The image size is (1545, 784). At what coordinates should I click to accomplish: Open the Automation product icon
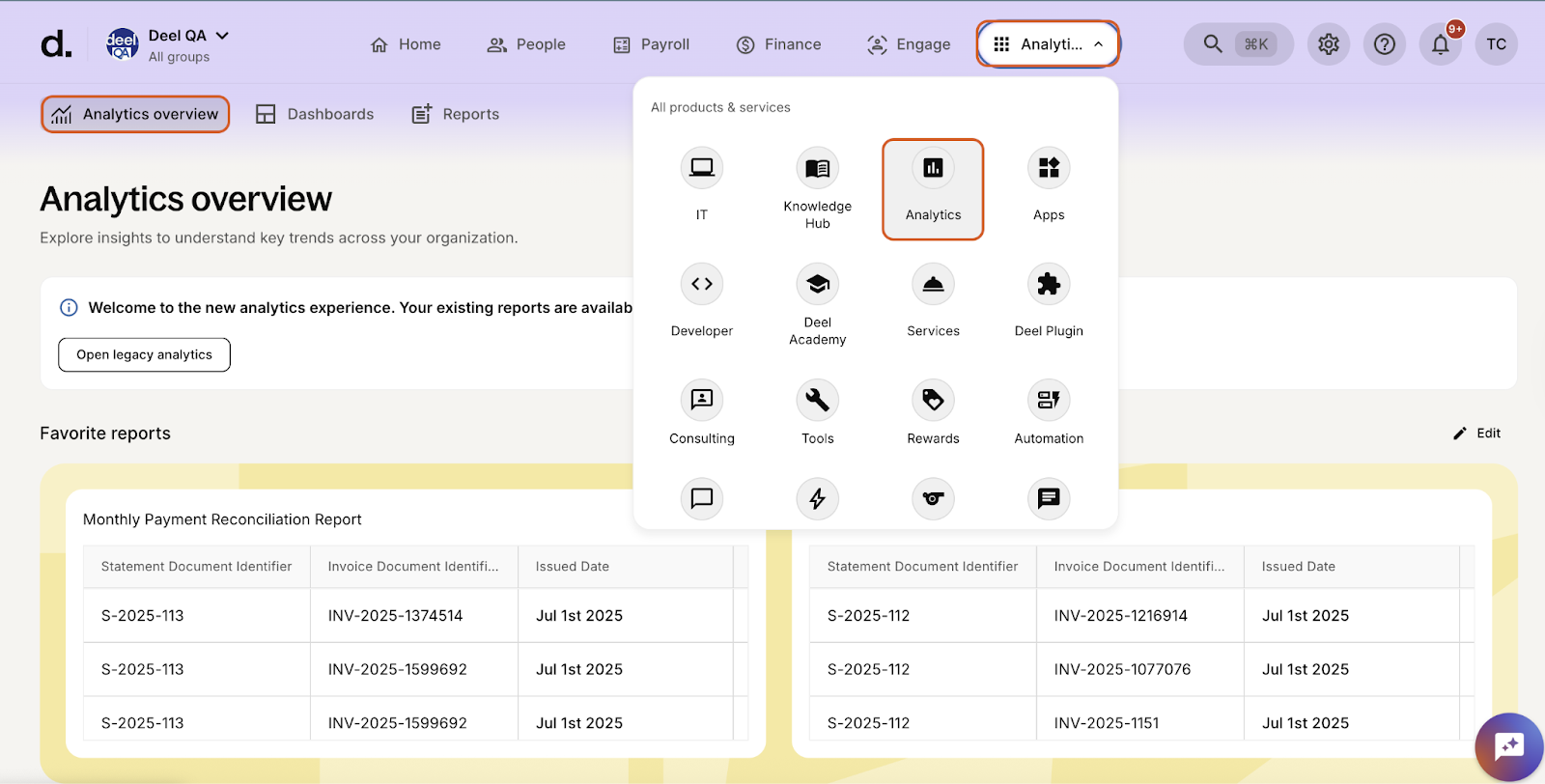coord(1048,401)
